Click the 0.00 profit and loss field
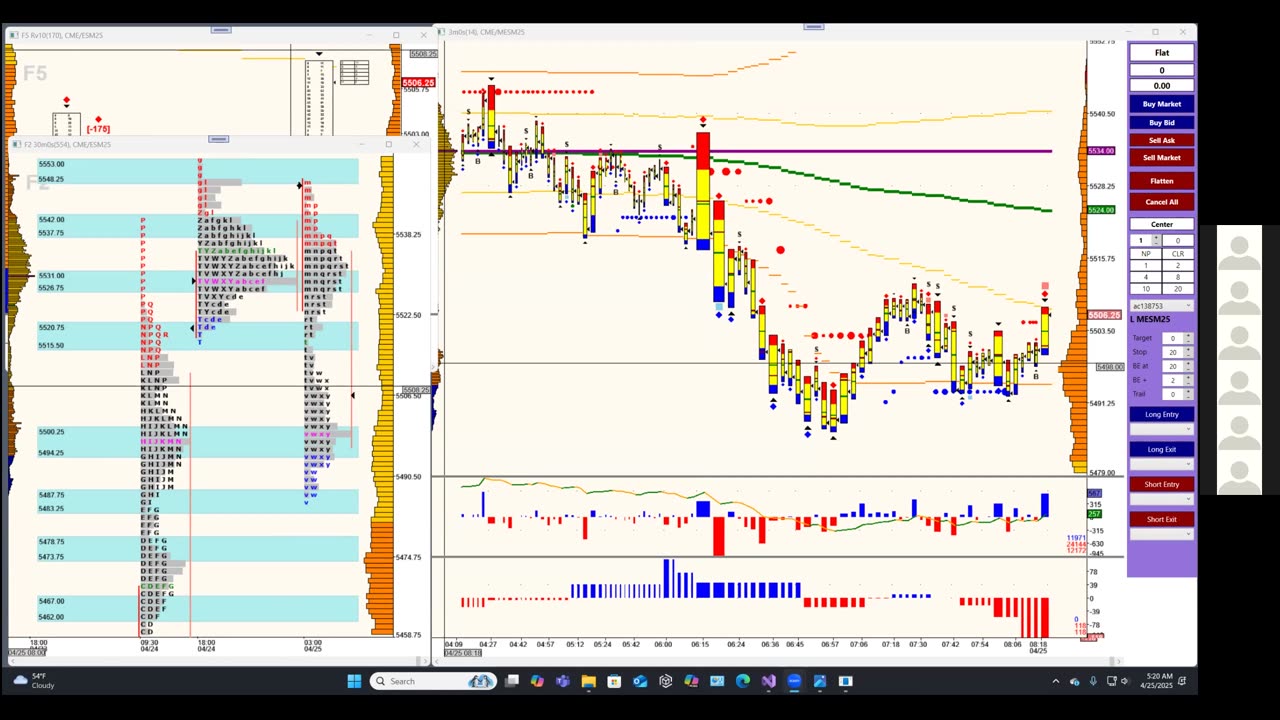Viewport: 1280px width, 720px height. (1161, 86)
